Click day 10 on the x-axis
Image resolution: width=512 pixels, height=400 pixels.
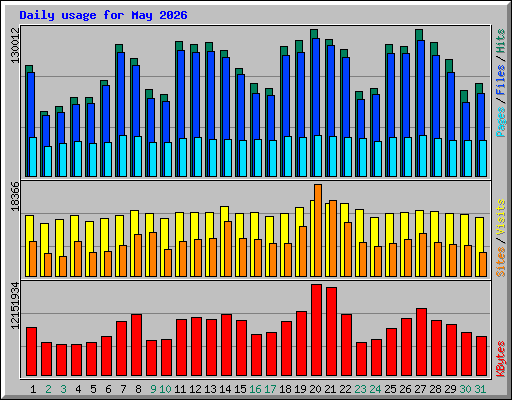[165, 389]
